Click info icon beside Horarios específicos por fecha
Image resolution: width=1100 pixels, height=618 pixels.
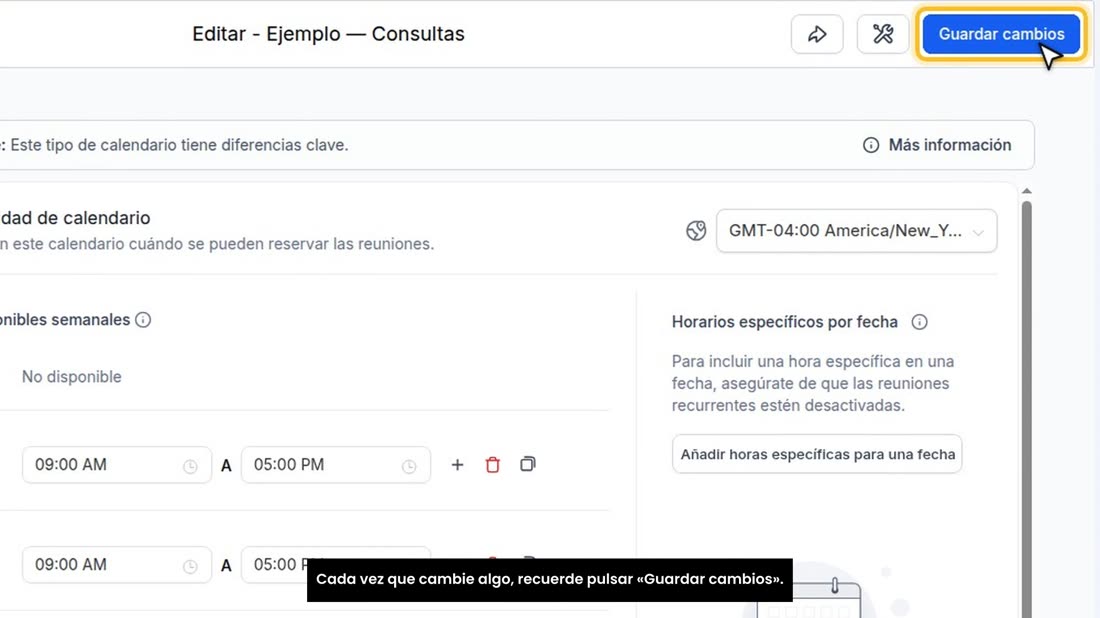[x=919, y=322]
